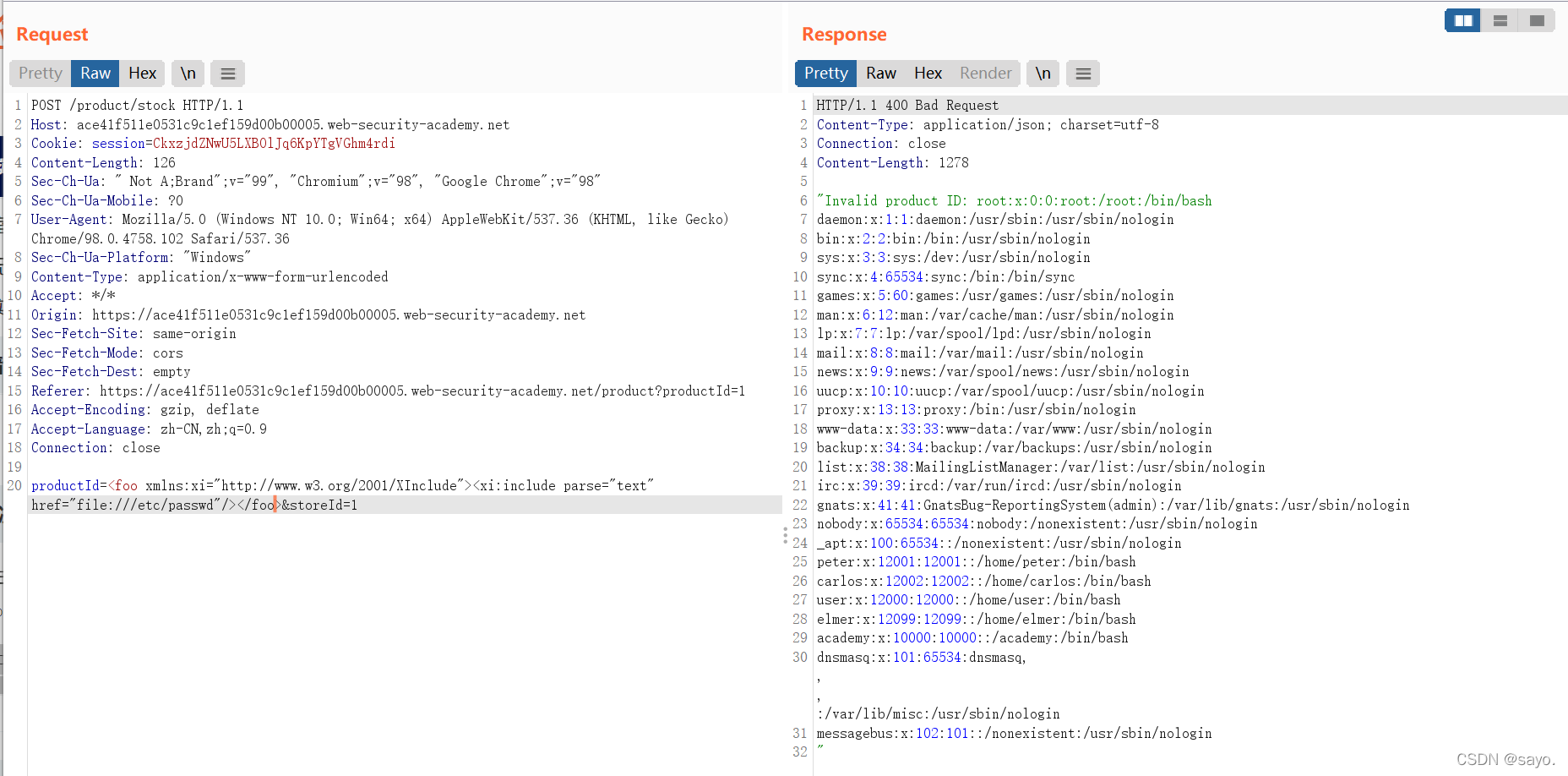Open the Request Hex tab
1568x776 pixels.
pyautogui.click(x=142, y=74)
